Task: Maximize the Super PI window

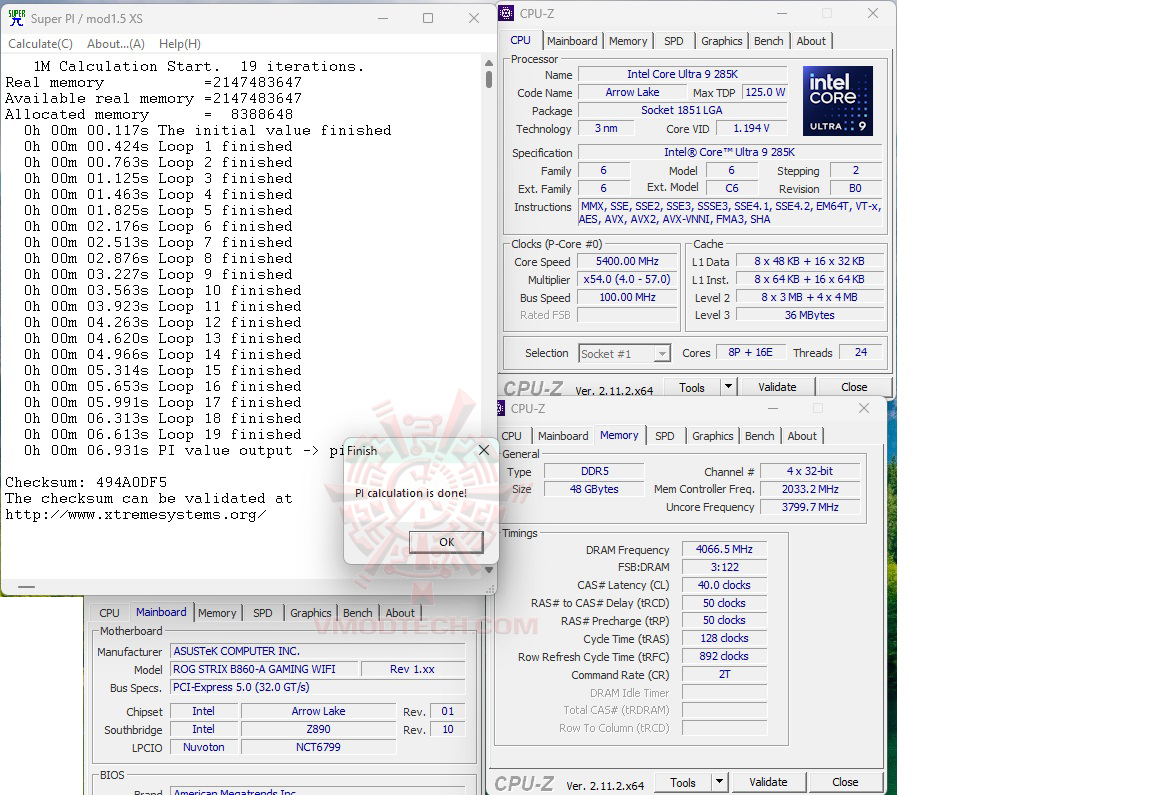Action: coord(428,18)
